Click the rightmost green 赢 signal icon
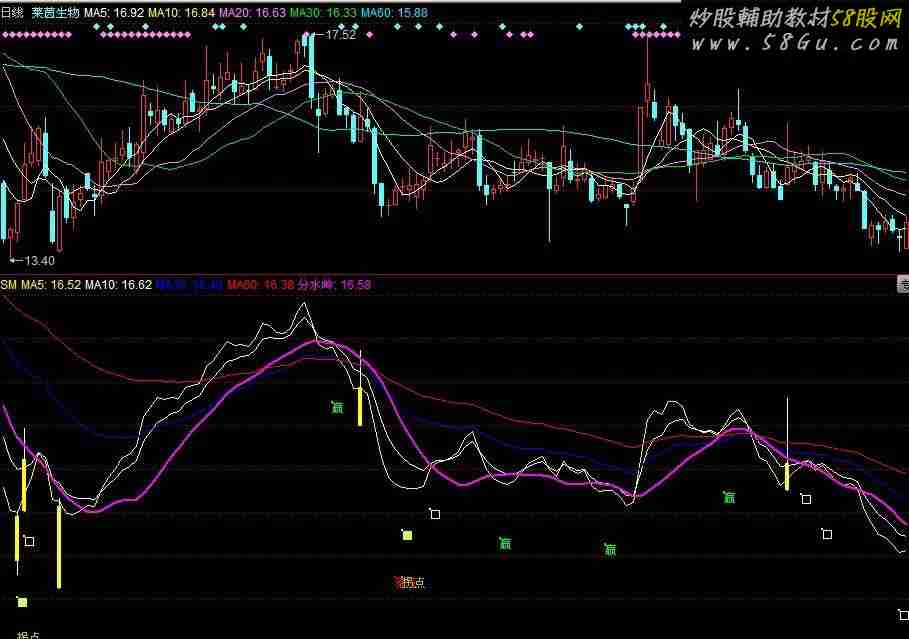Viewport: 909px width, 639px height. coord(729,496)
